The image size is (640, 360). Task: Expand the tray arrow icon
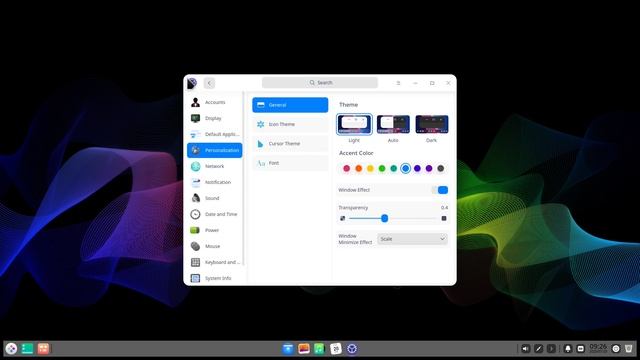(551, 349)
